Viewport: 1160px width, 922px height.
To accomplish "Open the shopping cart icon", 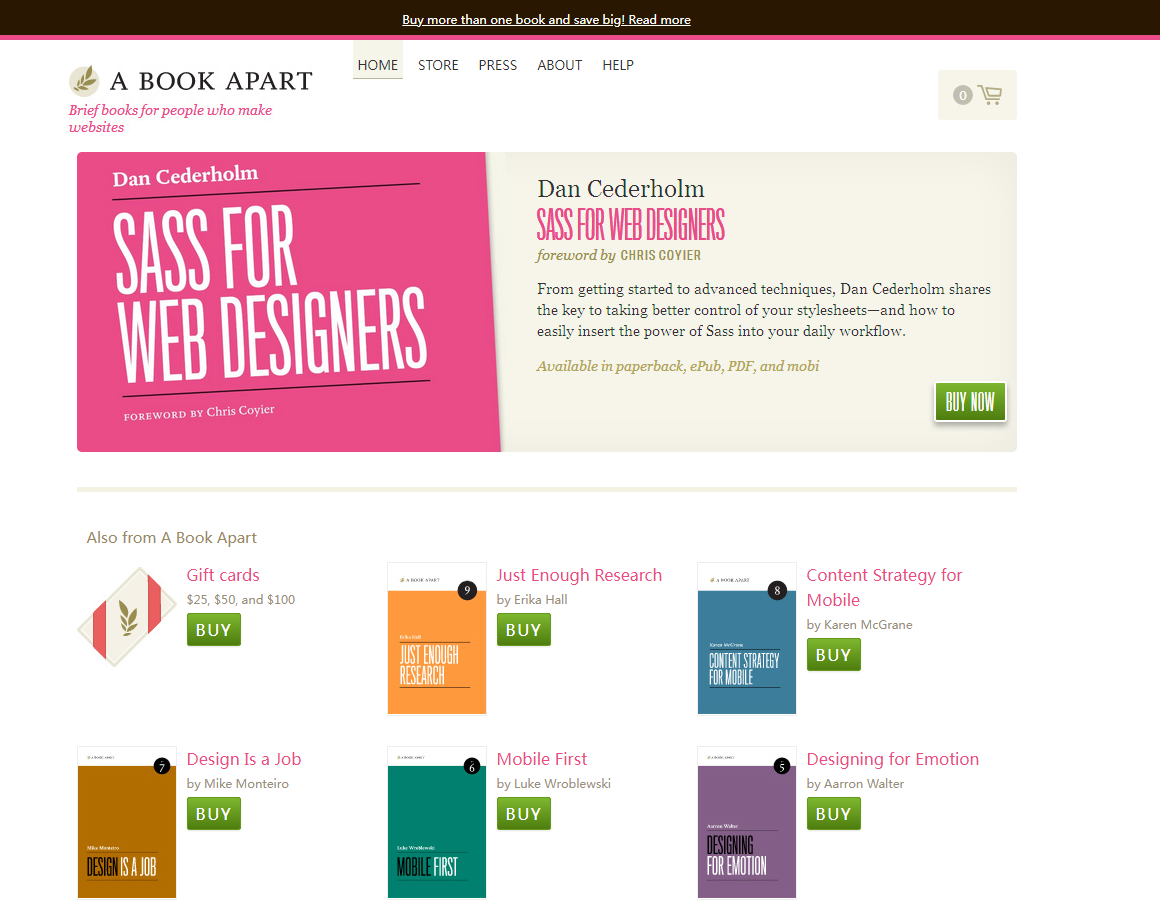I will click(990, 95).
